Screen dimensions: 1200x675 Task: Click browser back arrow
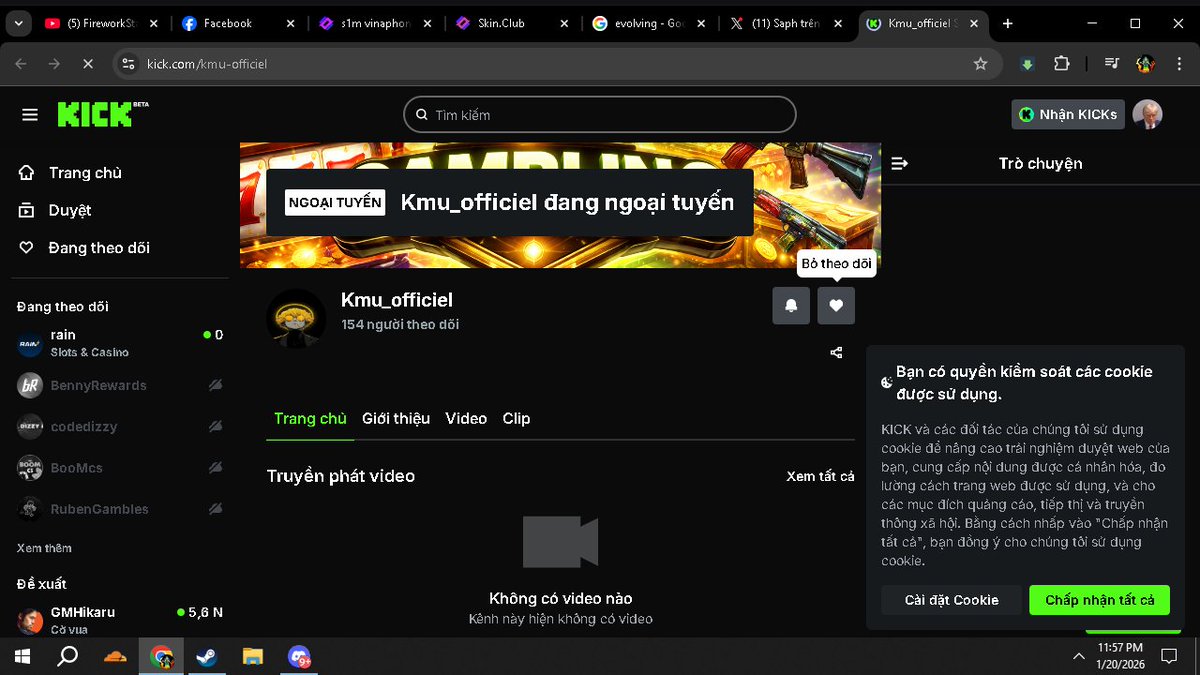pyautogui.click(x=21, y=64)
